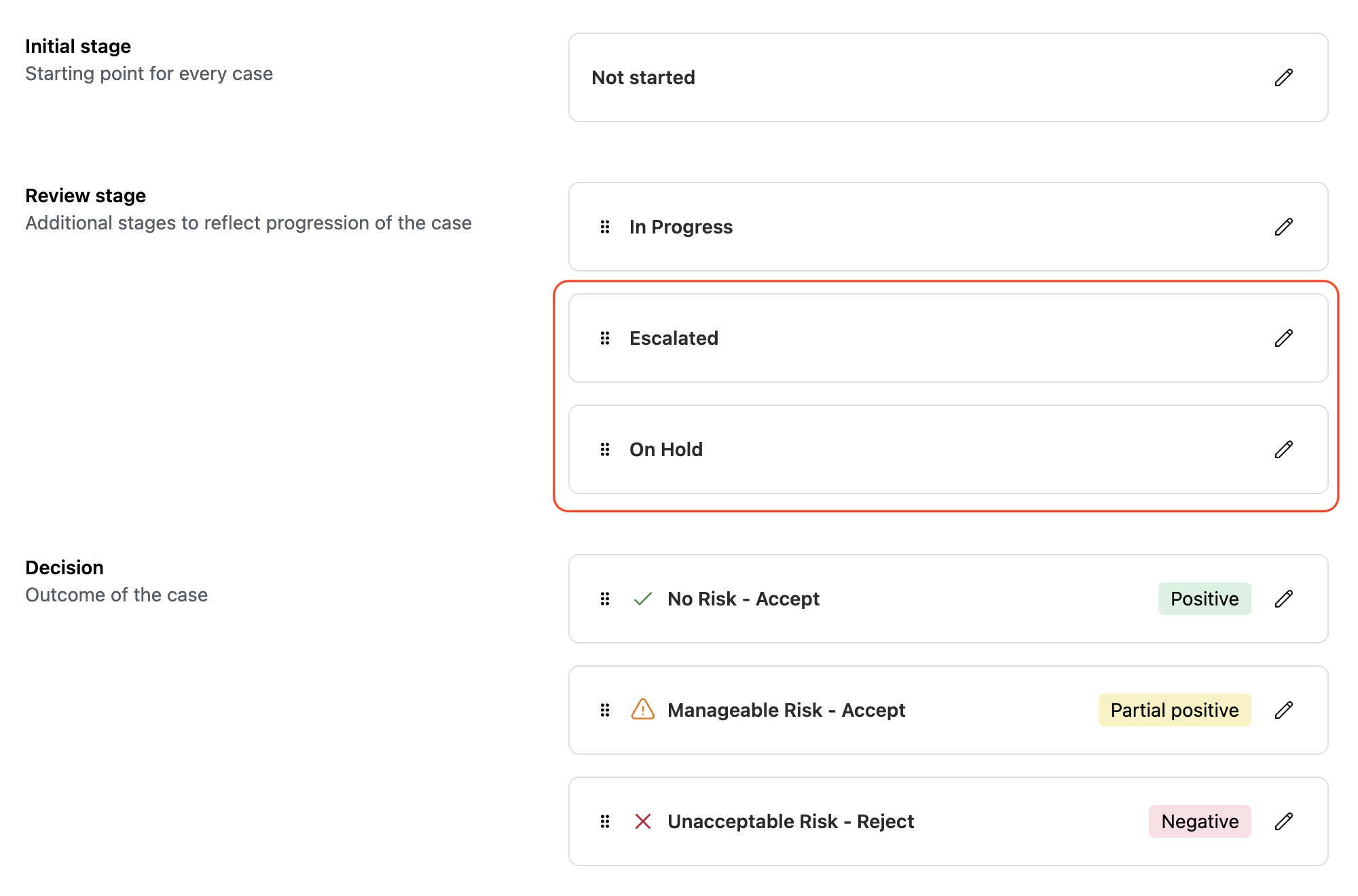1358x896 pixels.
Task: Edit the Unacceptable Risk - Reject decision
Action: [x=1284, y=821]
